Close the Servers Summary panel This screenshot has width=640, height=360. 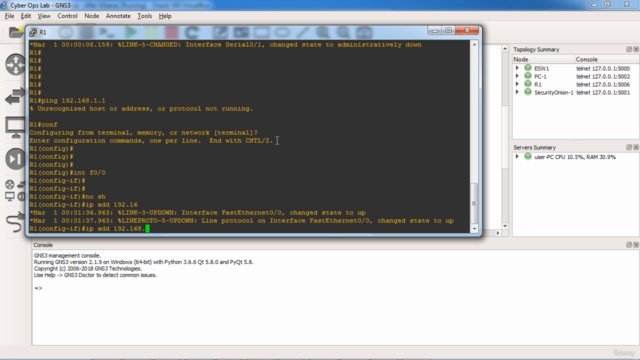point(636,147)
